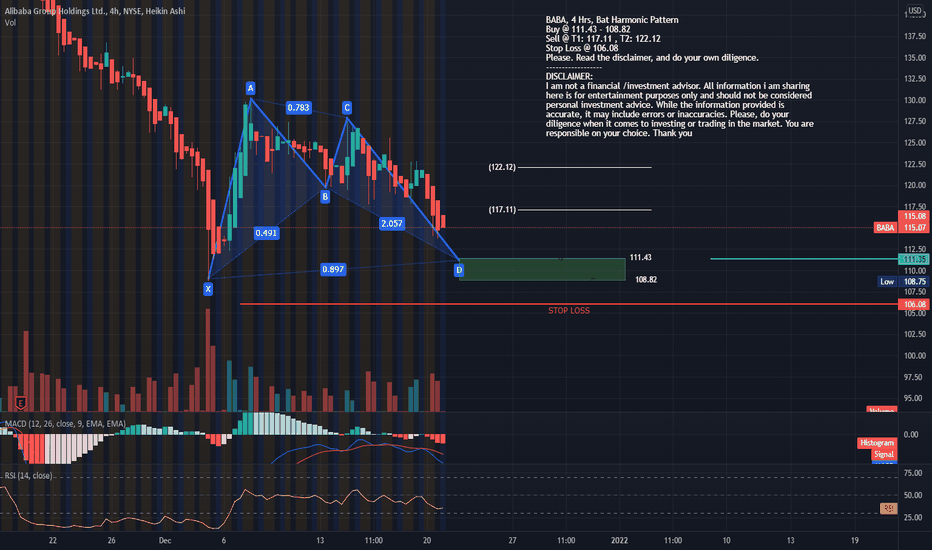Image resolution: width=932 pixels, height=550 pixels.
Task: Open the USD currency selector
Action: pyautogui.click(x=914, y=10)
